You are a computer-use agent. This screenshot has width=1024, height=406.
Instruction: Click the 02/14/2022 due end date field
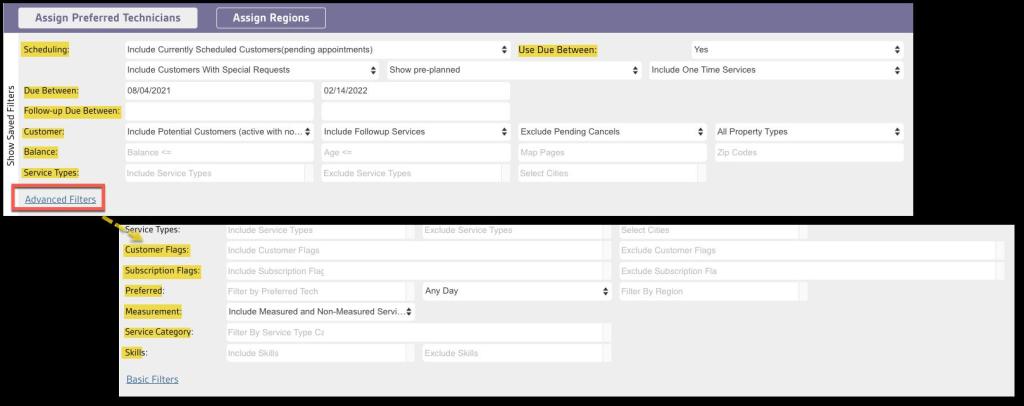click(414, 91)
